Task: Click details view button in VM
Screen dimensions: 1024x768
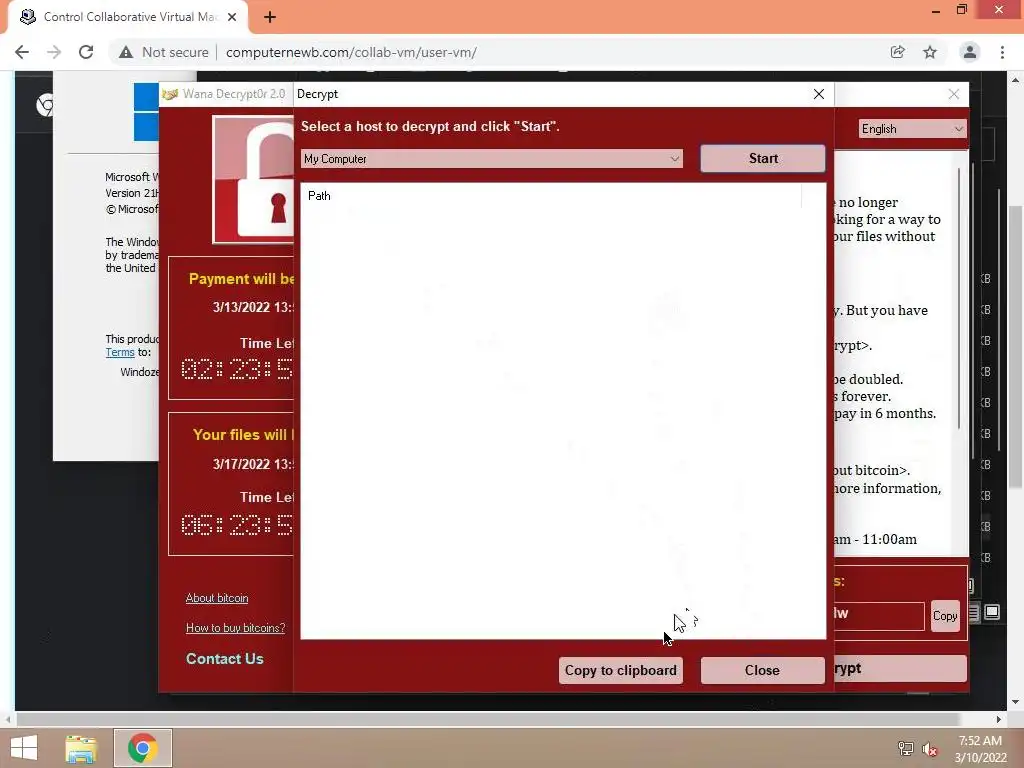Action: click(x=974, y=612)
